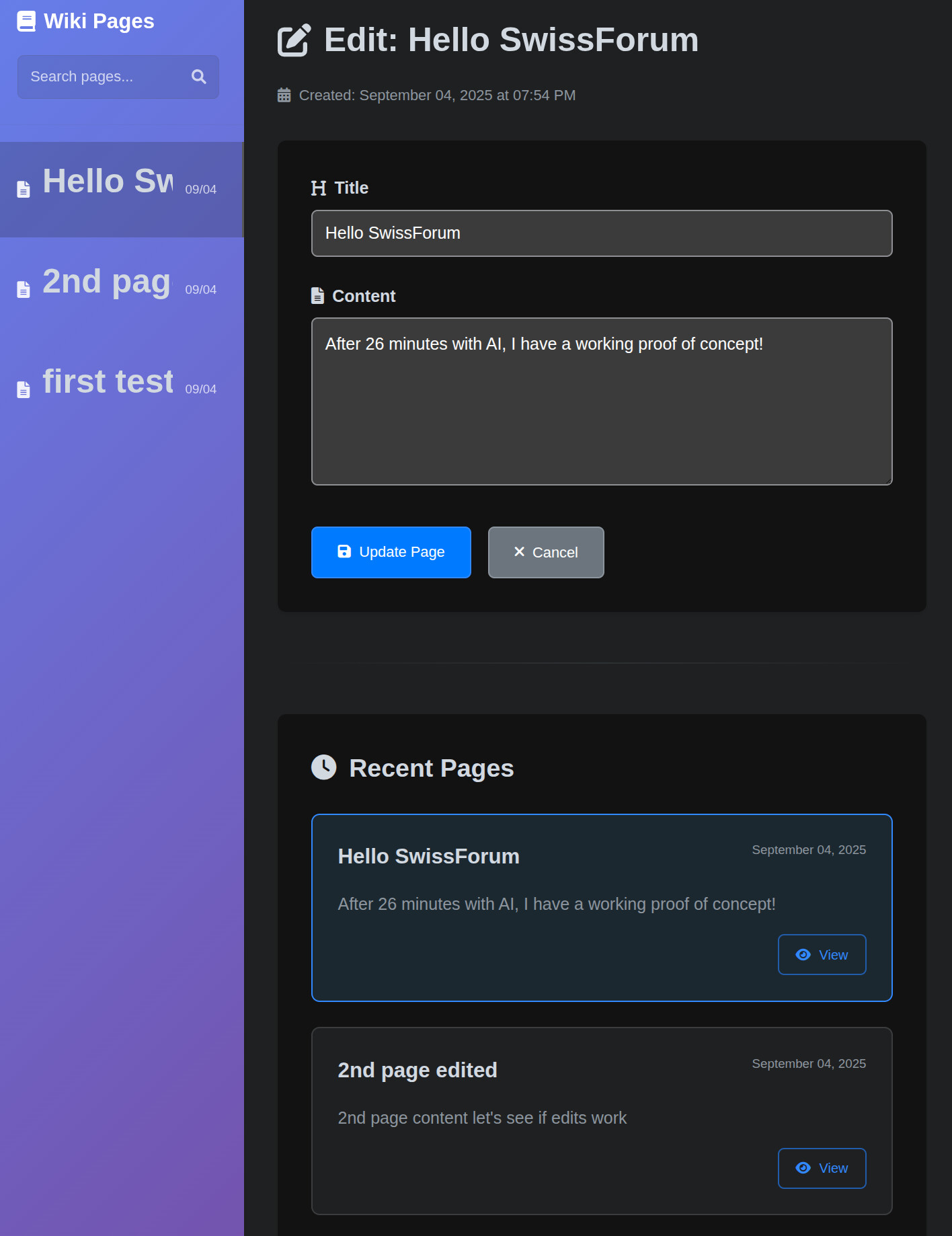View the Hello SwissForum recent page

[821, 954]
